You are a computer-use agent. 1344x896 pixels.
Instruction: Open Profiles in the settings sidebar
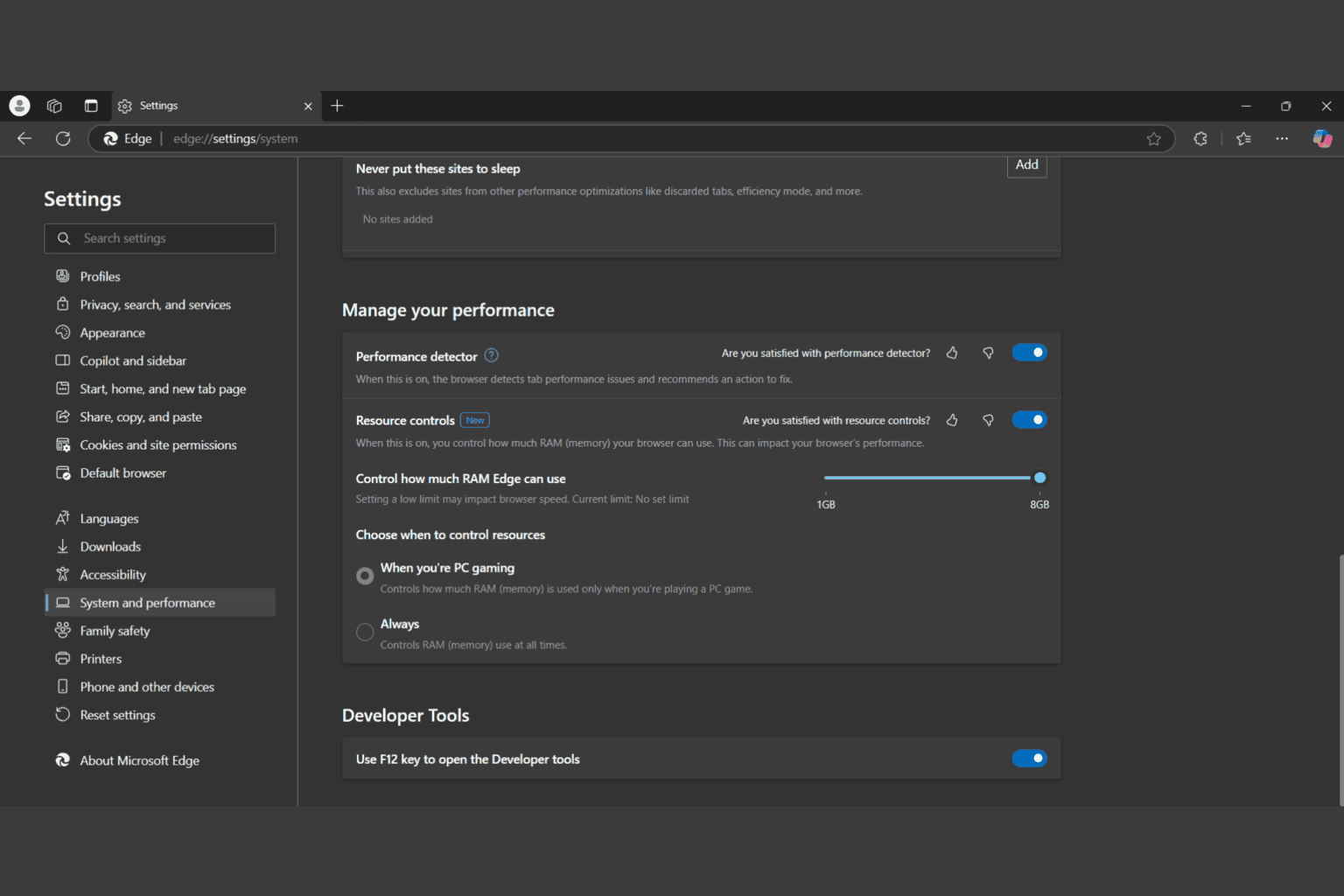point(160,276)
